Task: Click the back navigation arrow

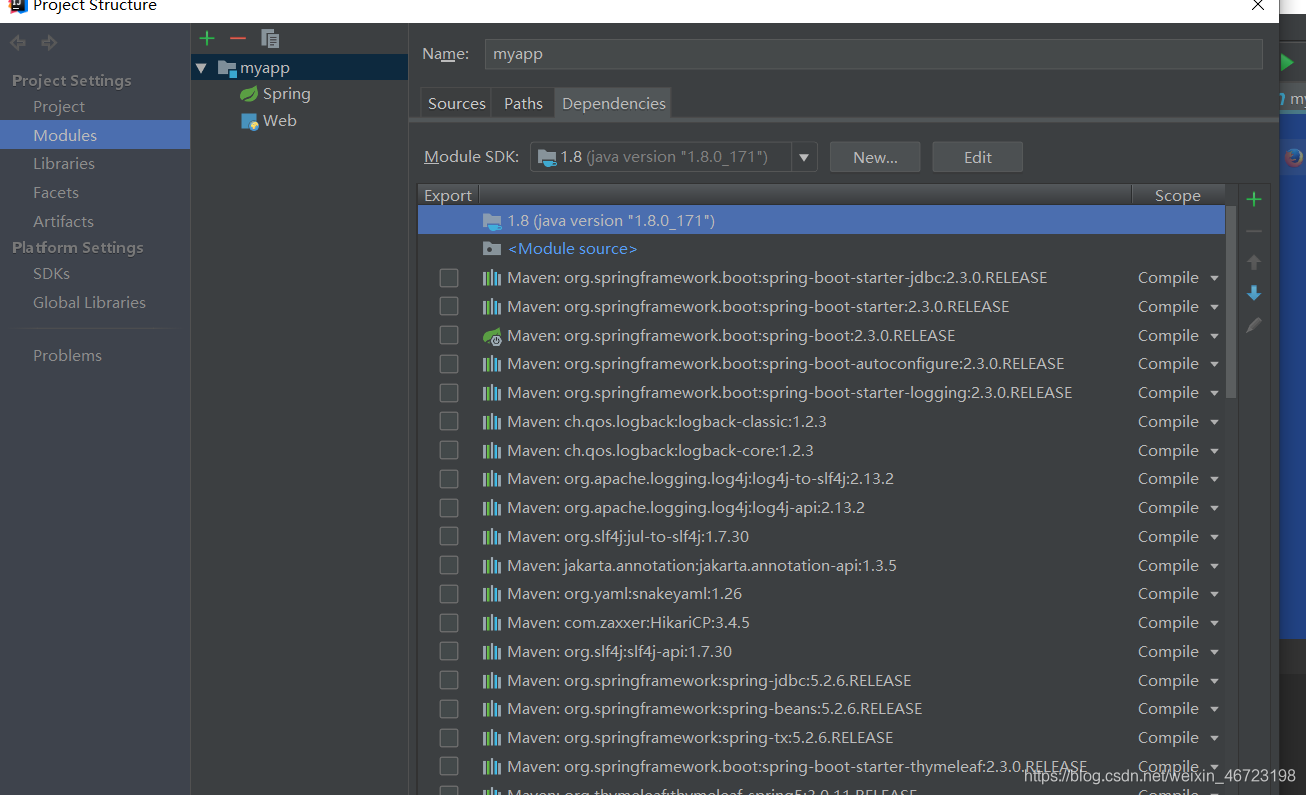Action: pos(16,42)
